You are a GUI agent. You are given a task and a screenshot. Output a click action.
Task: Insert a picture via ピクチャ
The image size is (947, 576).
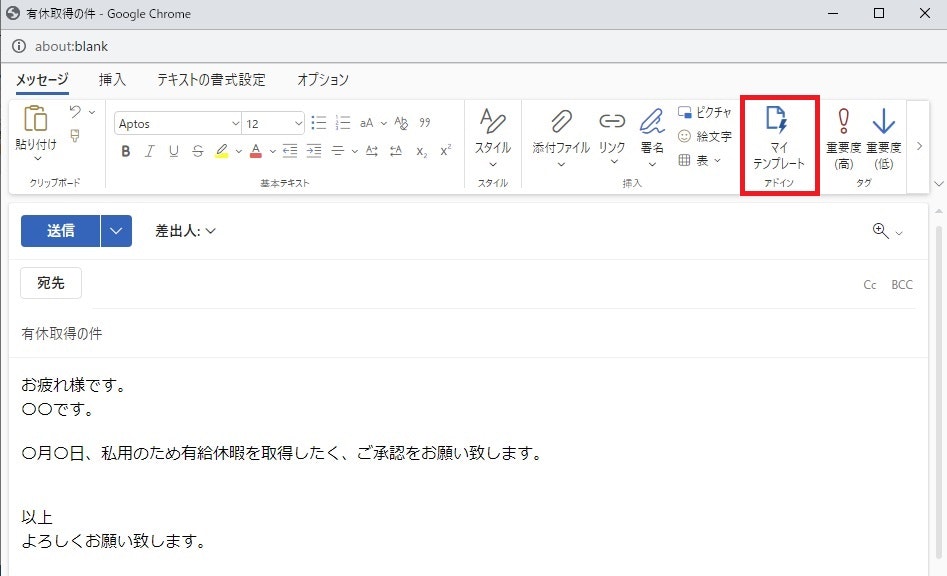click(x=705, y=112)
